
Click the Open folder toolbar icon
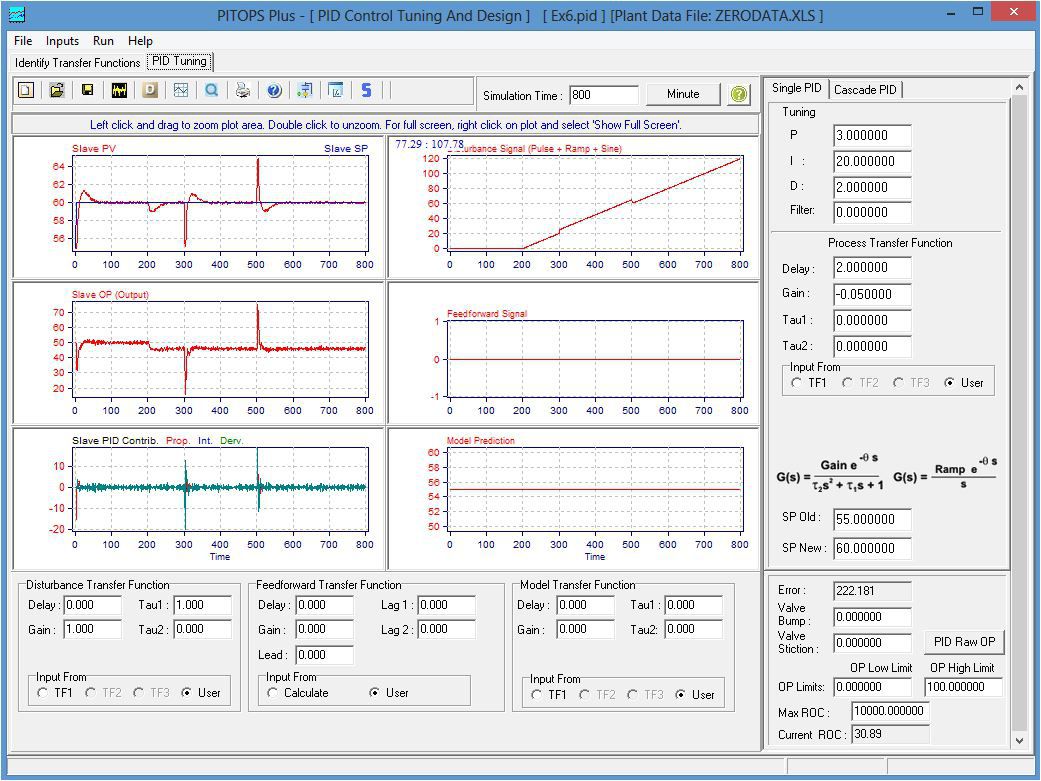coord(57,90)
